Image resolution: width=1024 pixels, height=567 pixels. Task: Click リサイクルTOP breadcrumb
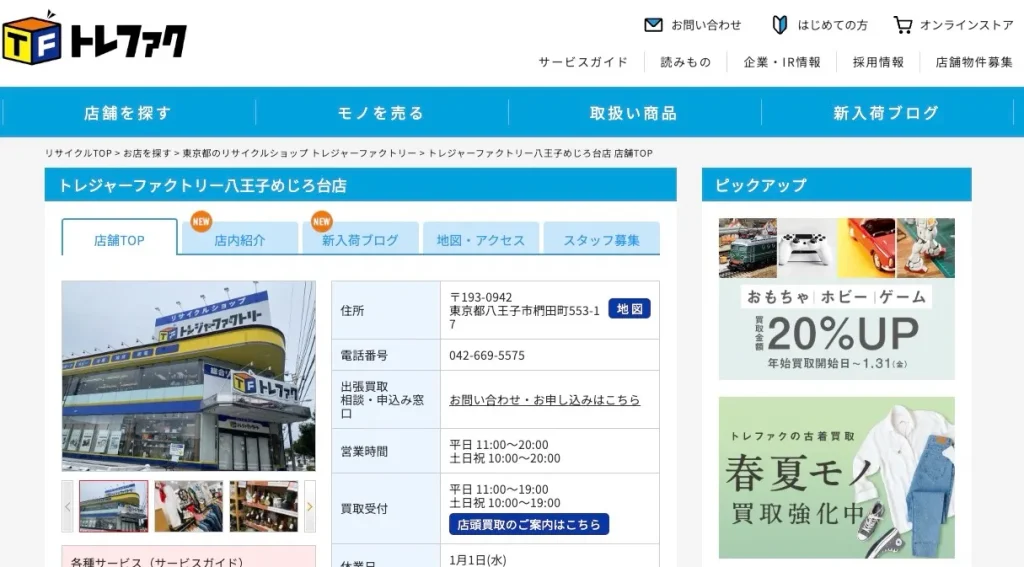(x=78, y=153)
